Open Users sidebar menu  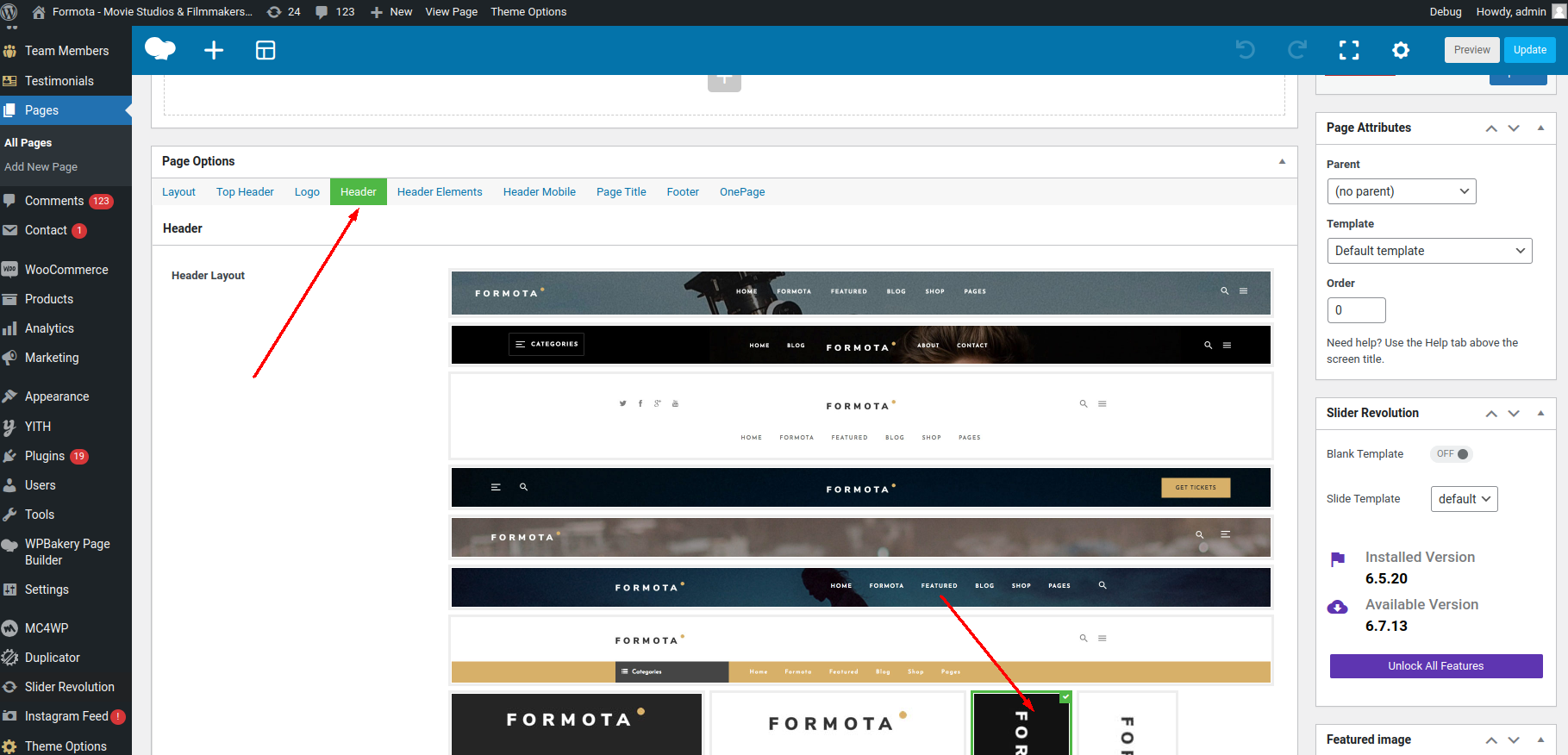click(66, 485)
